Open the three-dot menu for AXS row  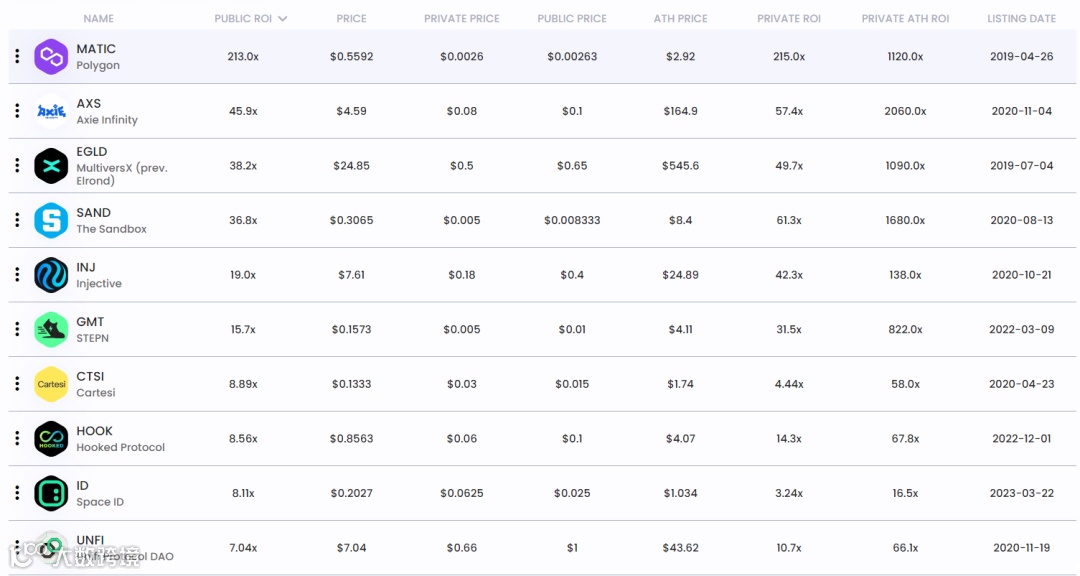(17, 111)
